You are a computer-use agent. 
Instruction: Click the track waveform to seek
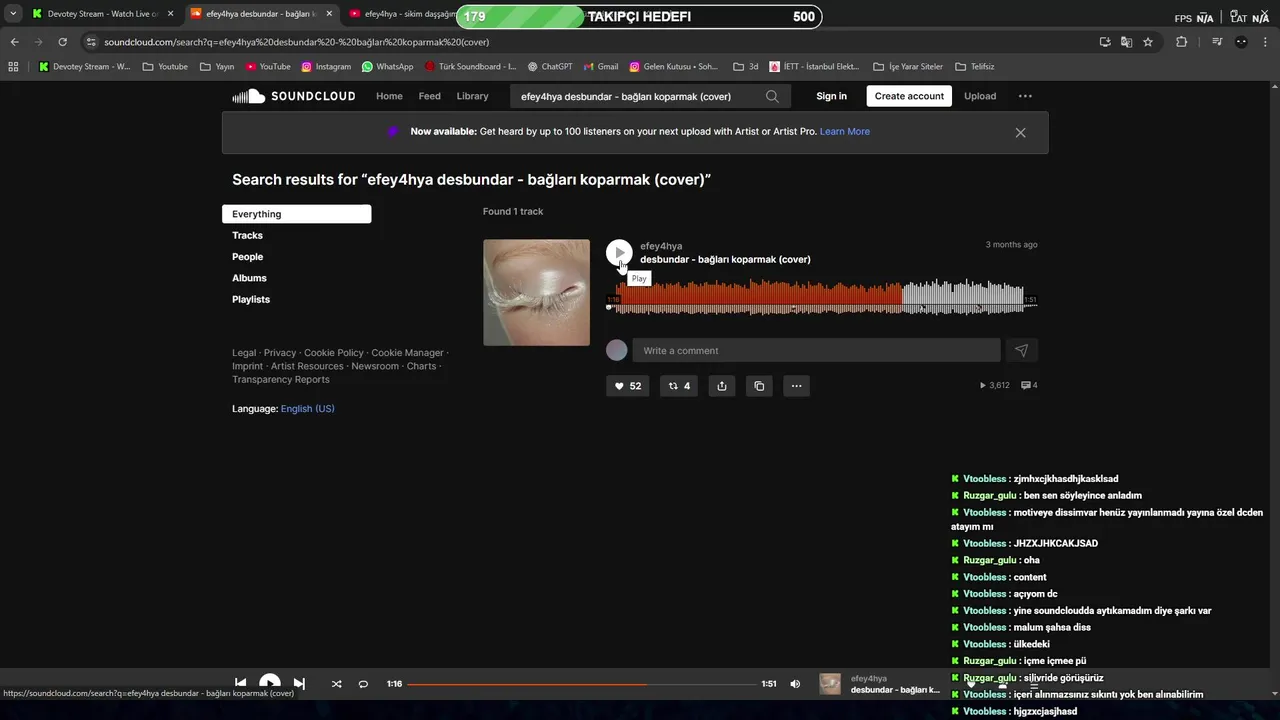coord(821,297)
